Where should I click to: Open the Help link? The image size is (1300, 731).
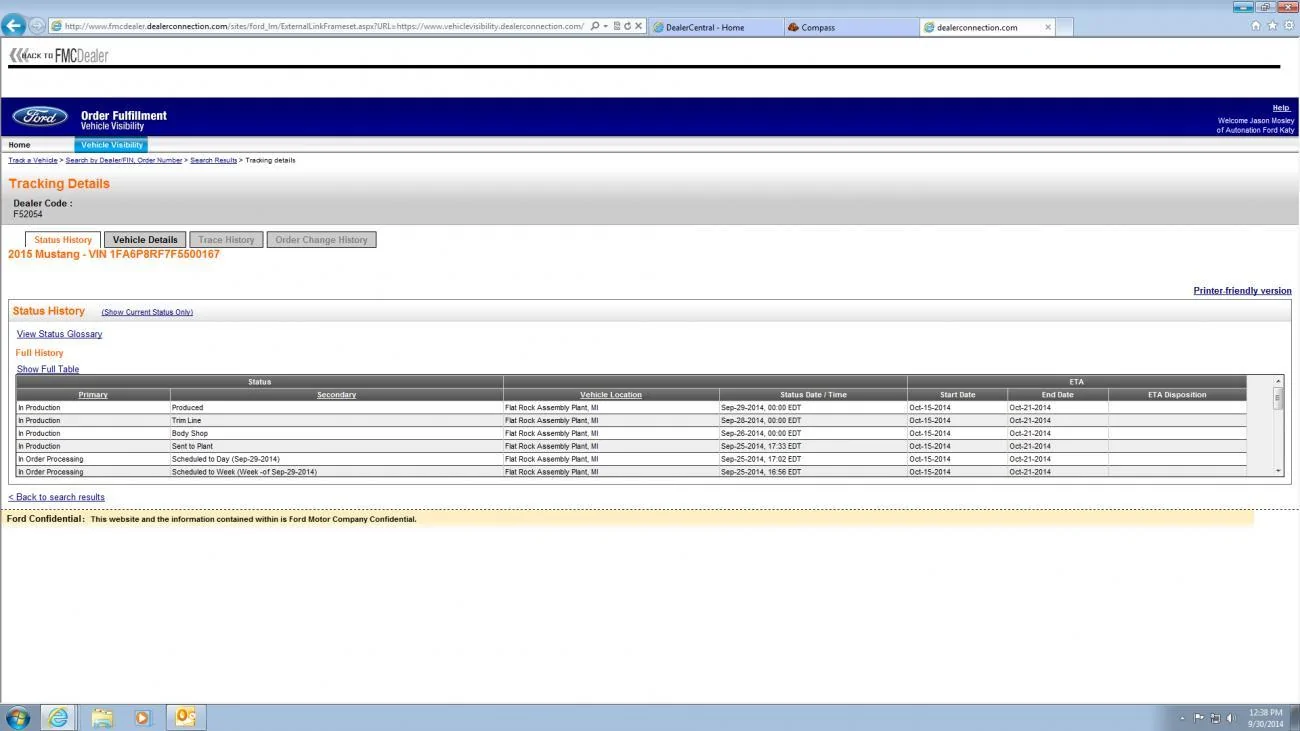pos(1281,108)
